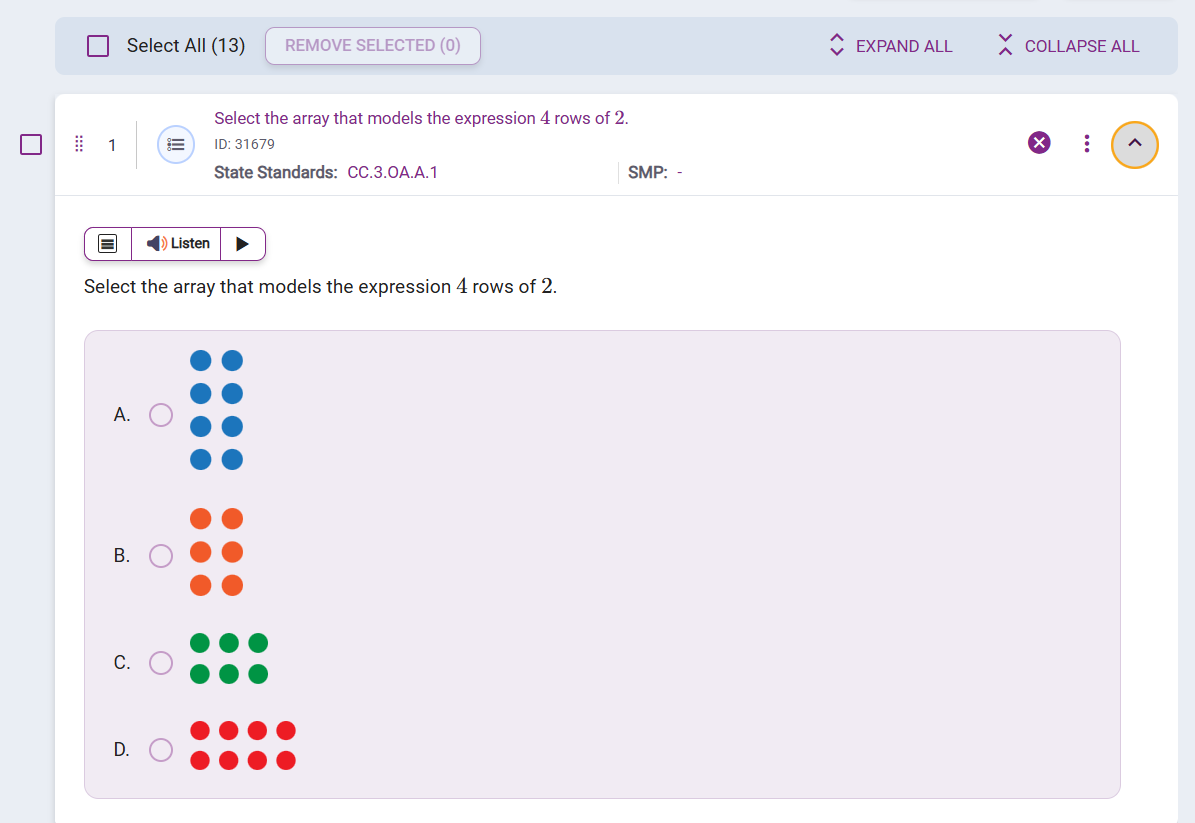The height and width of the screenshot is (823, 1195).
Task: Click the drag handle for question 1
Action: click(79, 145)
